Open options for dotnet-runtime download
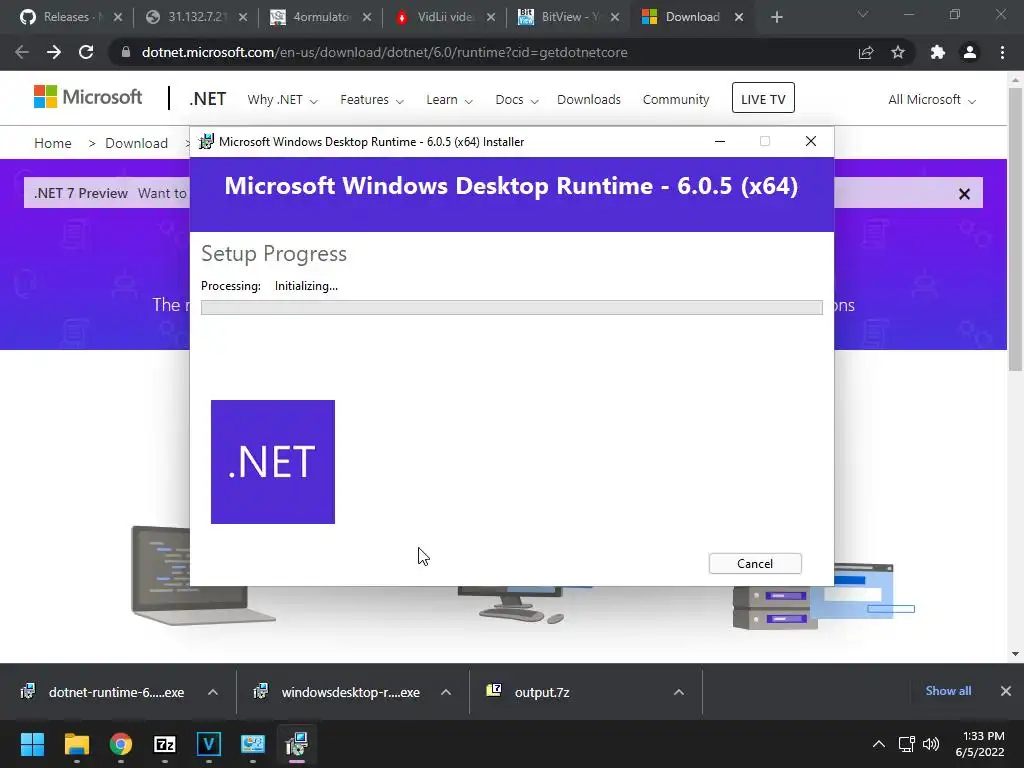 click(213, 692)
